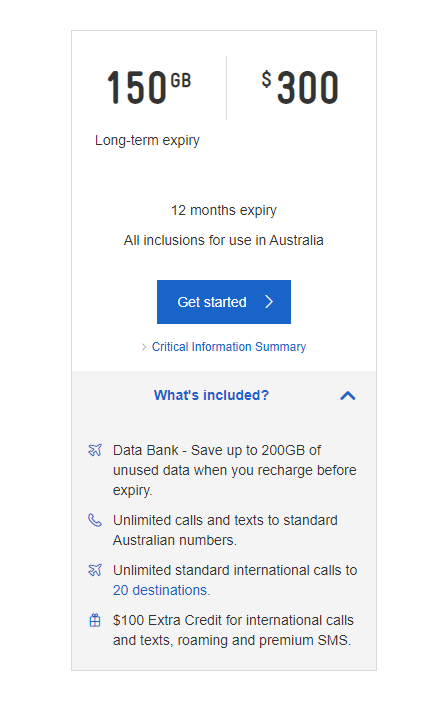Image resolution: width=447 pixels, height=717 pixels.
Task: Collapse the section using the up chevron
Action: coord(348,396)
